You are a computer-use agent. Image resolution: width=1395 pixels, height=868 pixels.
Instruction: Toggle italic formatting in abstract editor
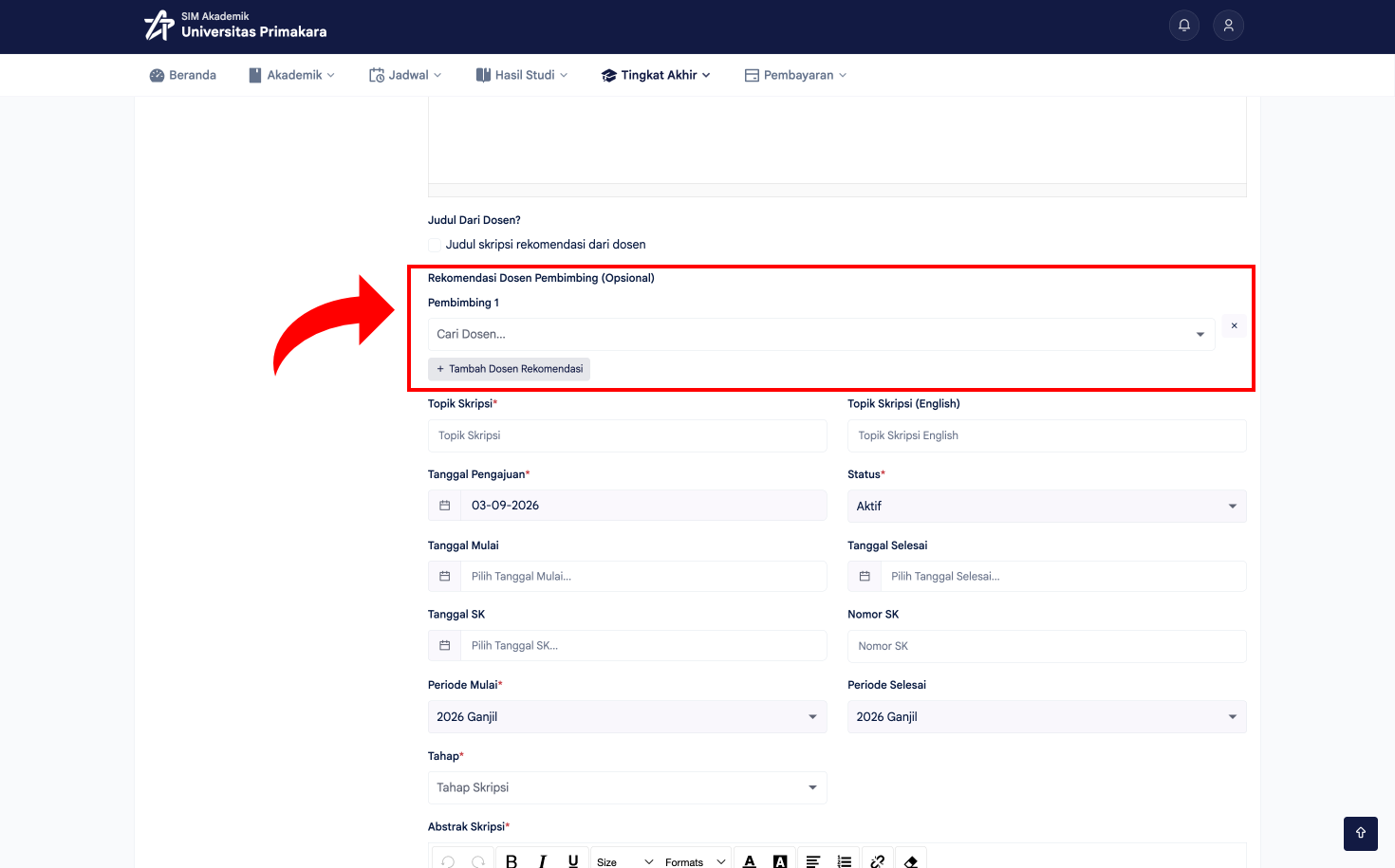pos(543,860)
